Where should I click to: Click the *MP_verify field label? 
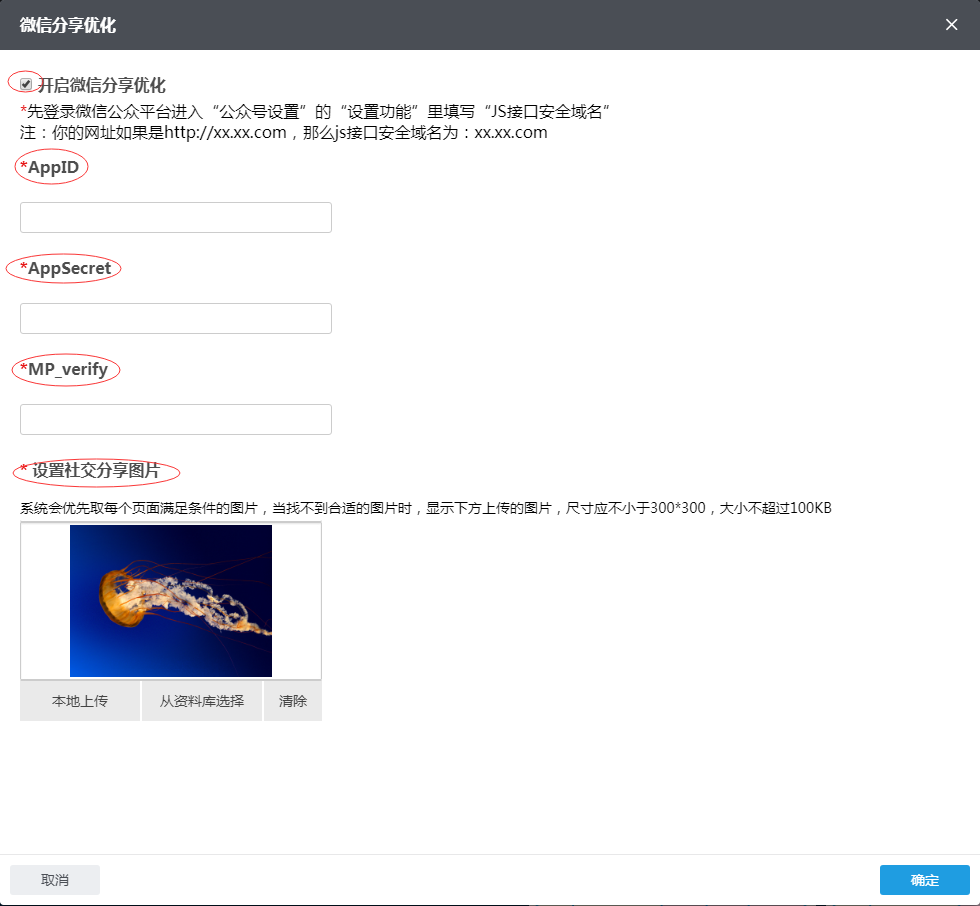pos(64,369)
